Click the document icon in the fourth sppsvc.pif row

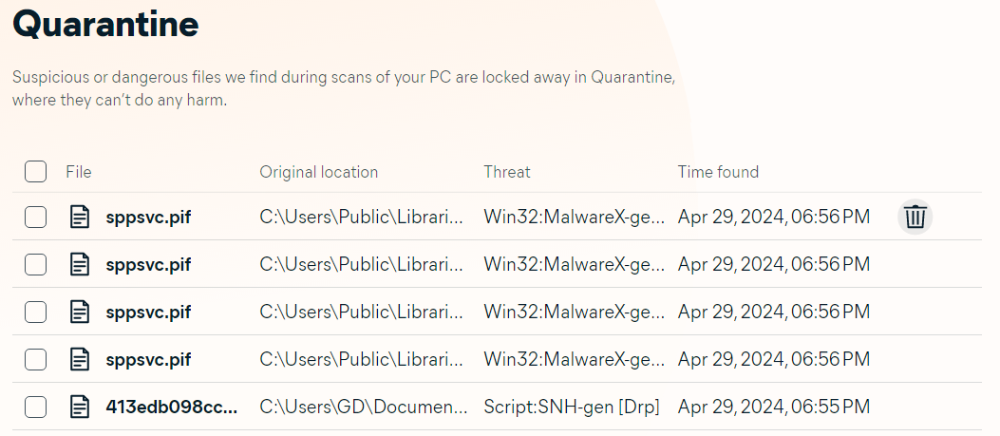tap(79, 359)
